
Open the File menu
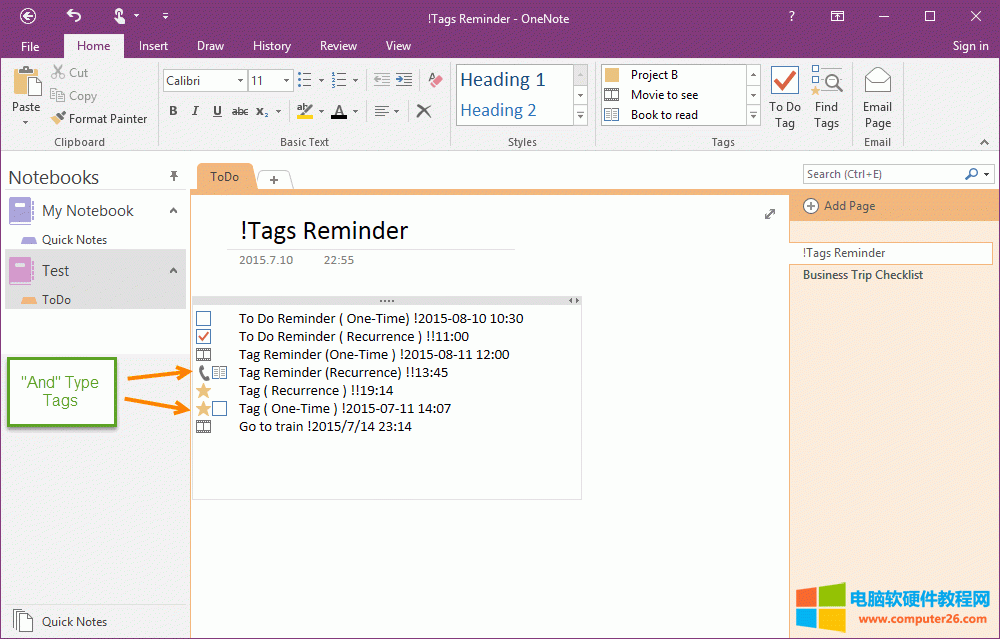[x=30, y=46]
